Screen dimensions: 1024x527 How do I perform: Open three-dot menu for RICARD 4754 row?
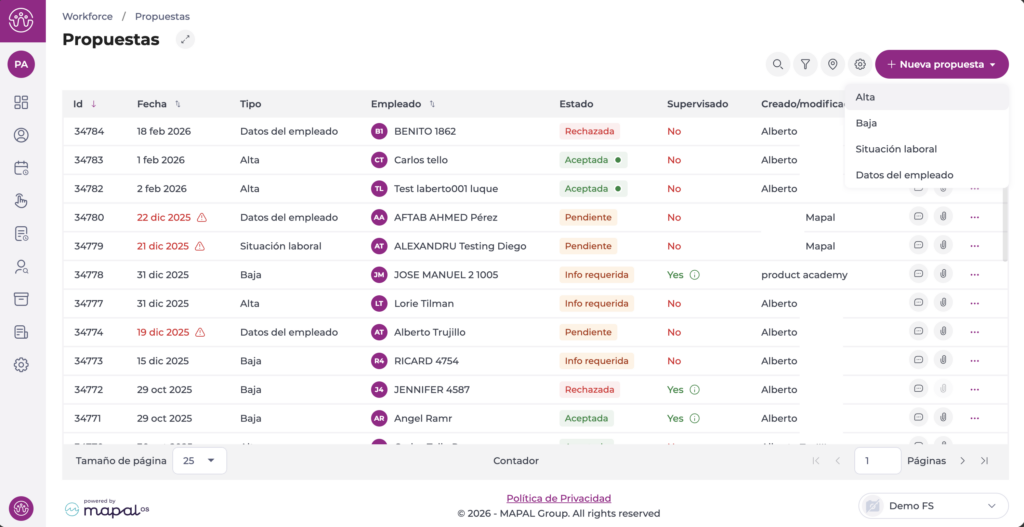coord(974,361)
